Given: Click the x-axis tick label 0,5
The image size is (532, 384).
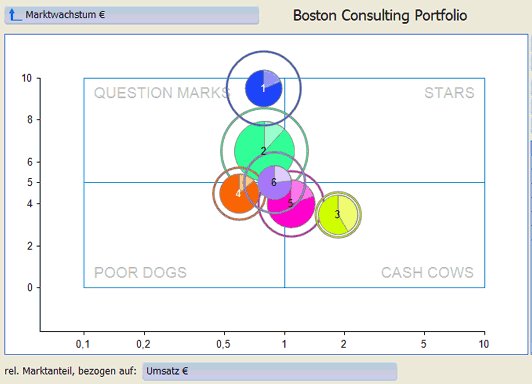Looking at the screenshot, I should 223,344.
